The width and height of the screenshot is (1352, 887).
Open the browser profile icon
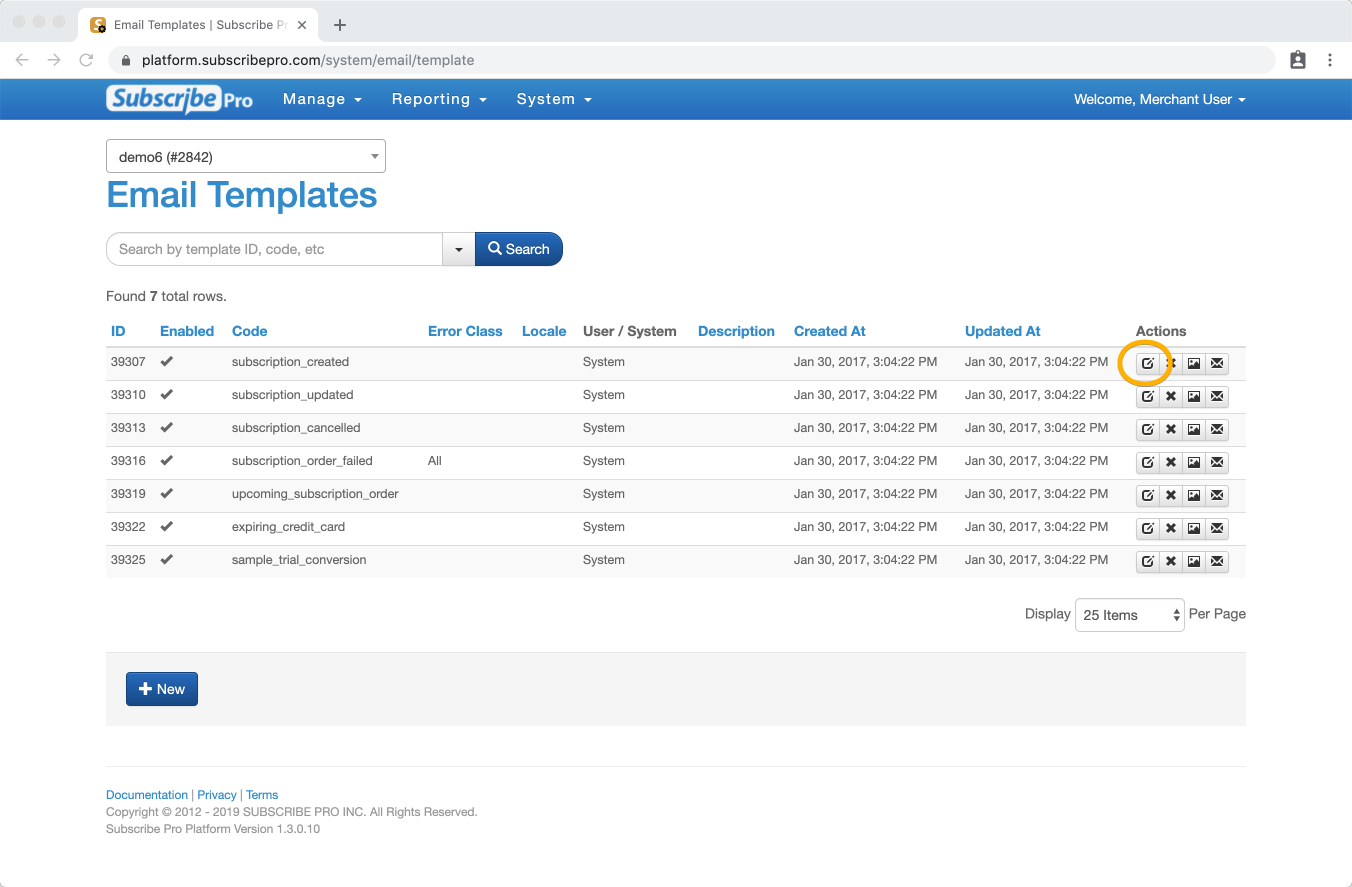coord(1298,60)
